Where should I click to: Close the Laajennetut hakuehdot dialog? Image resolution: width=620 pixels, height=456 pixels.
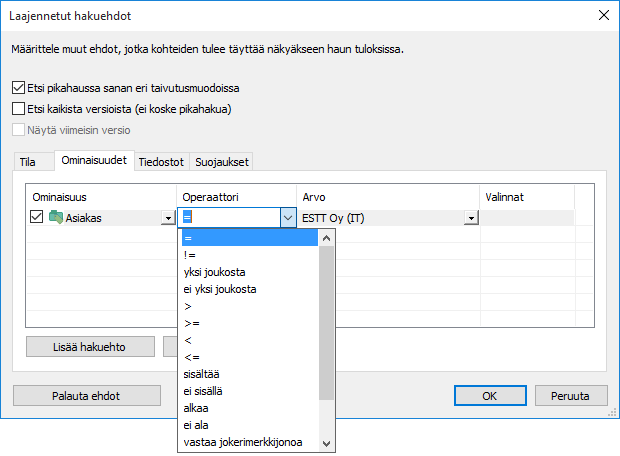(602, 15)
